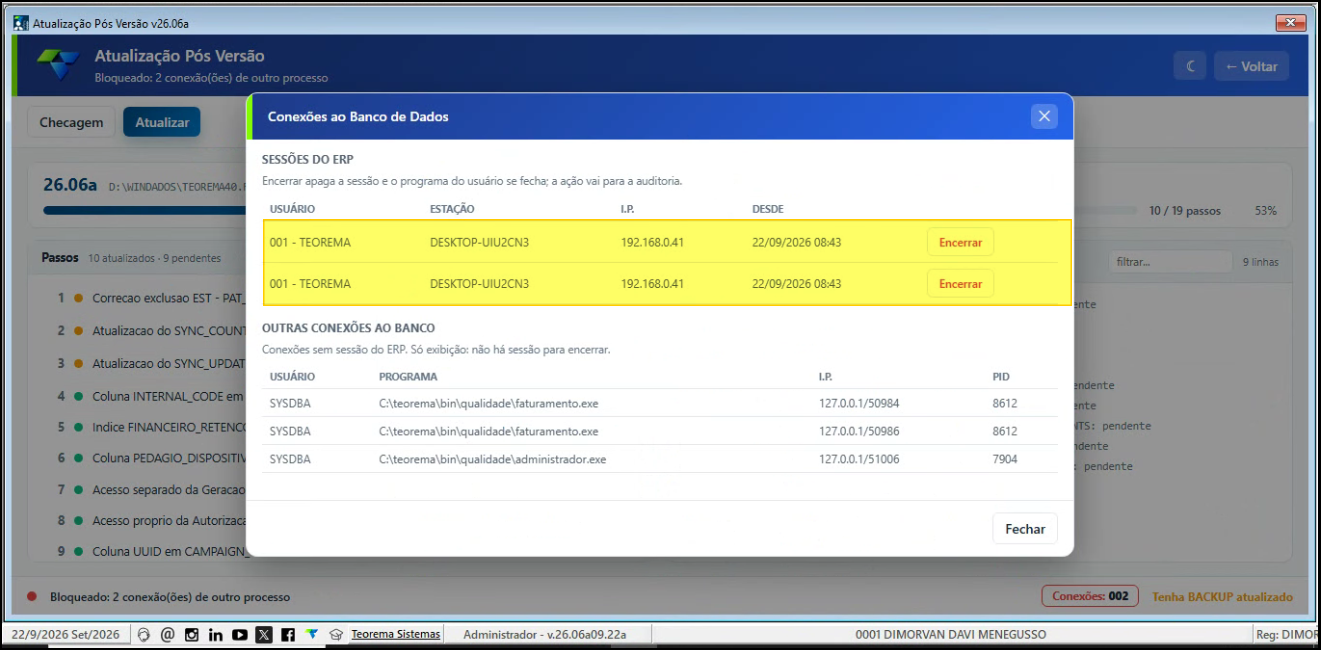Open the X (Twitter) icon in status bar
Screen dimensions: 1321x650
[263, 634]
